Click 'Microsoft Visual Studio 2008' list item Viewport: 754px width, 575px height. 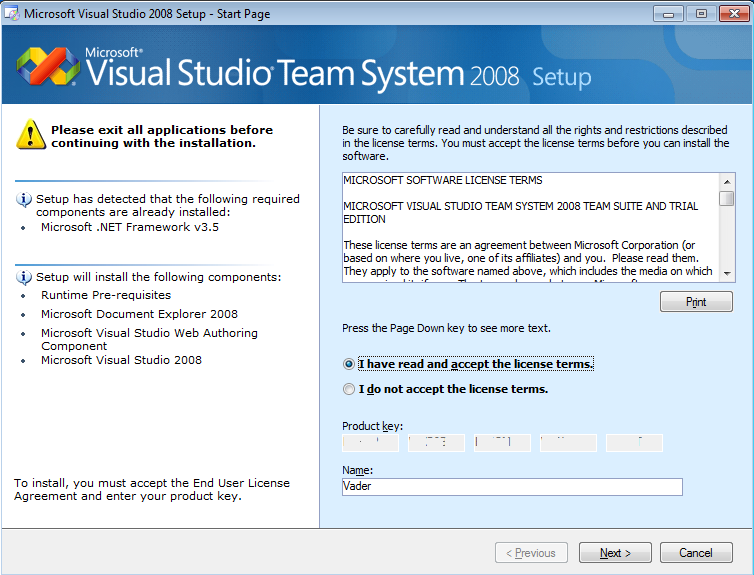click(121, 360)
